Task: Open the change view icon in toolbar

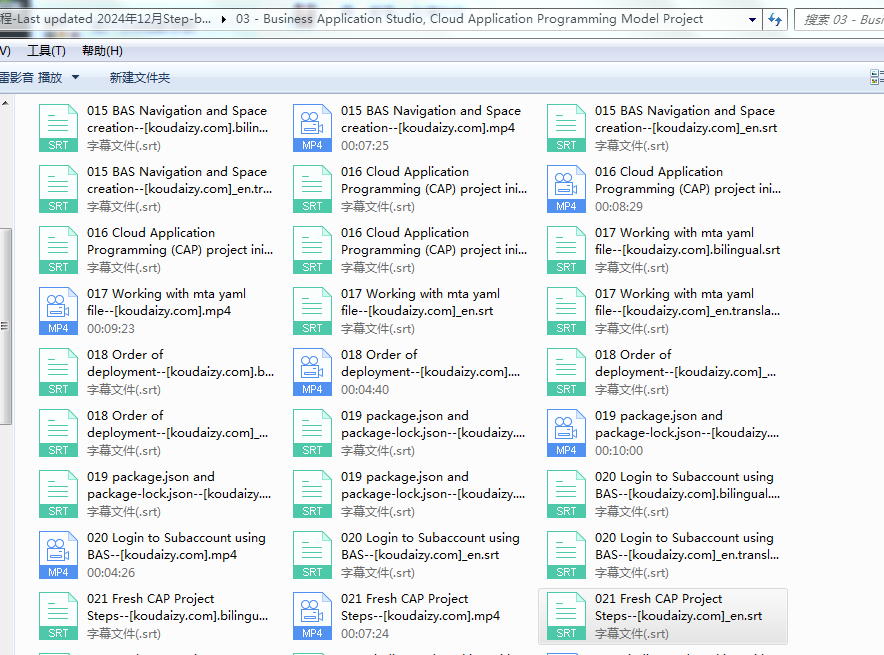Action: pos(875,77)
